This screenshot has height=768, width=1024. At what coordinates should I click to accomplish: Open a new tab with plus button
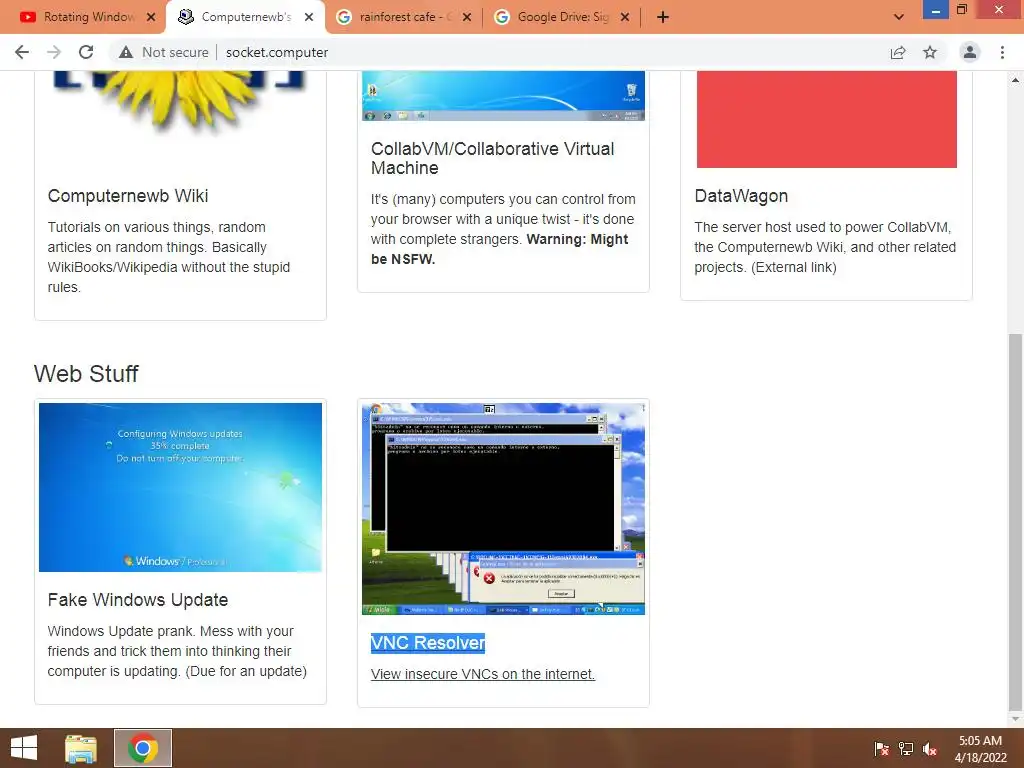point(663,17)
